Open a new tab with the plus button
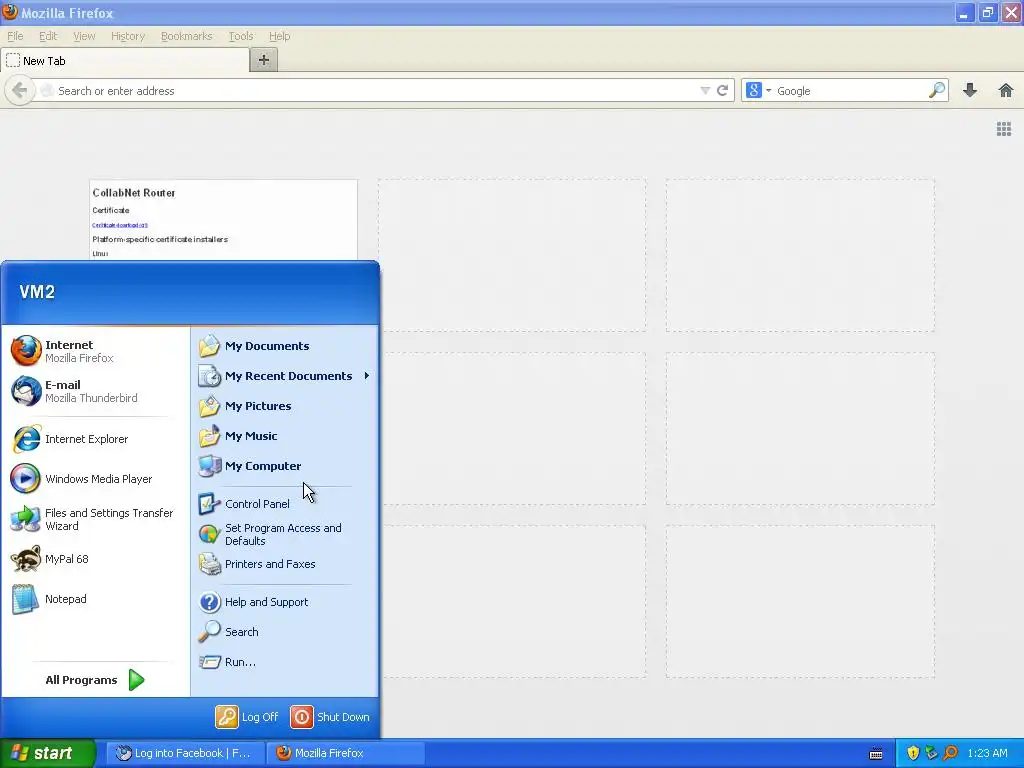This screenshot has height=768, width=1024. 264,60
